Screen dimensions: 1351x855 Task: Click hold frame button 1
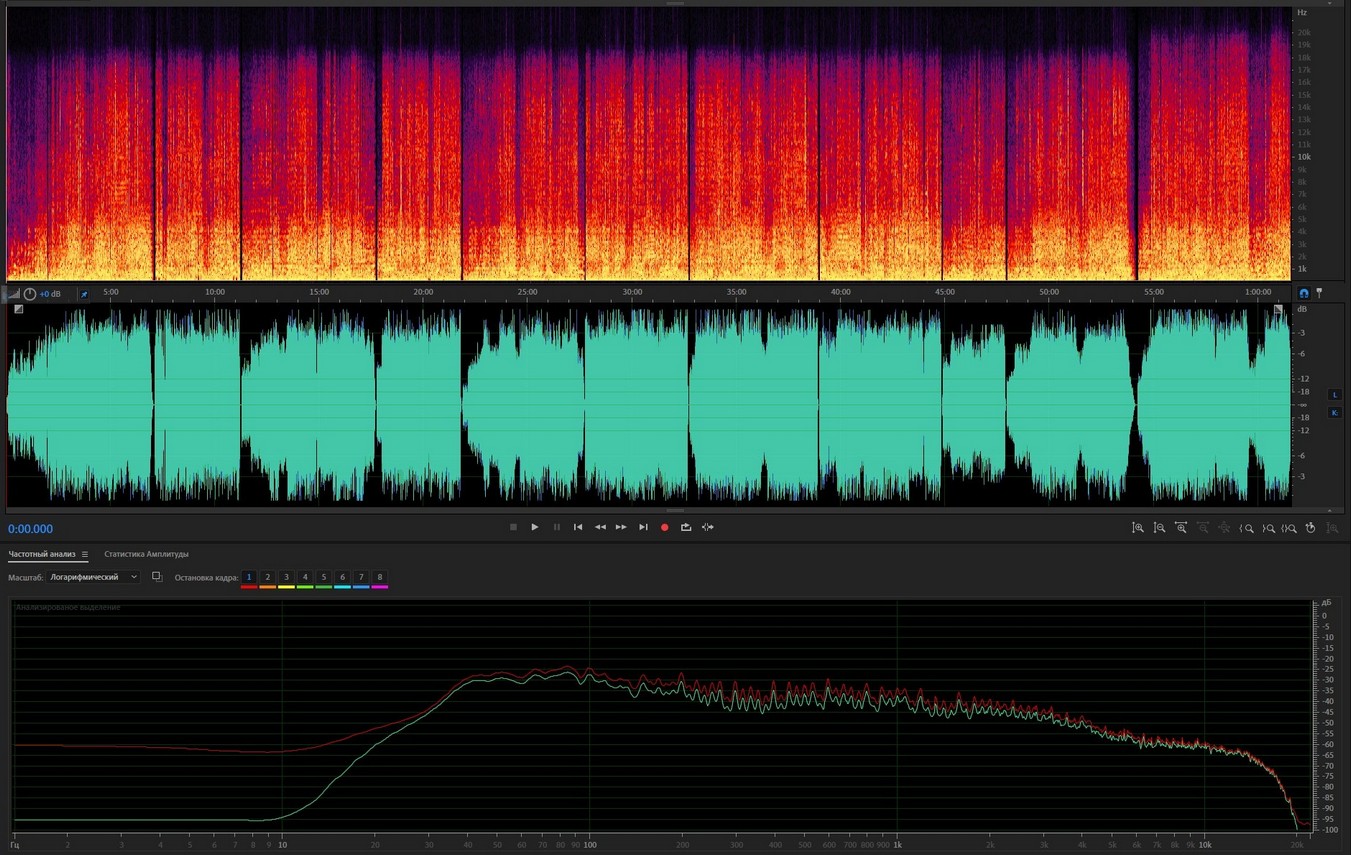click(x=249, y=577)
